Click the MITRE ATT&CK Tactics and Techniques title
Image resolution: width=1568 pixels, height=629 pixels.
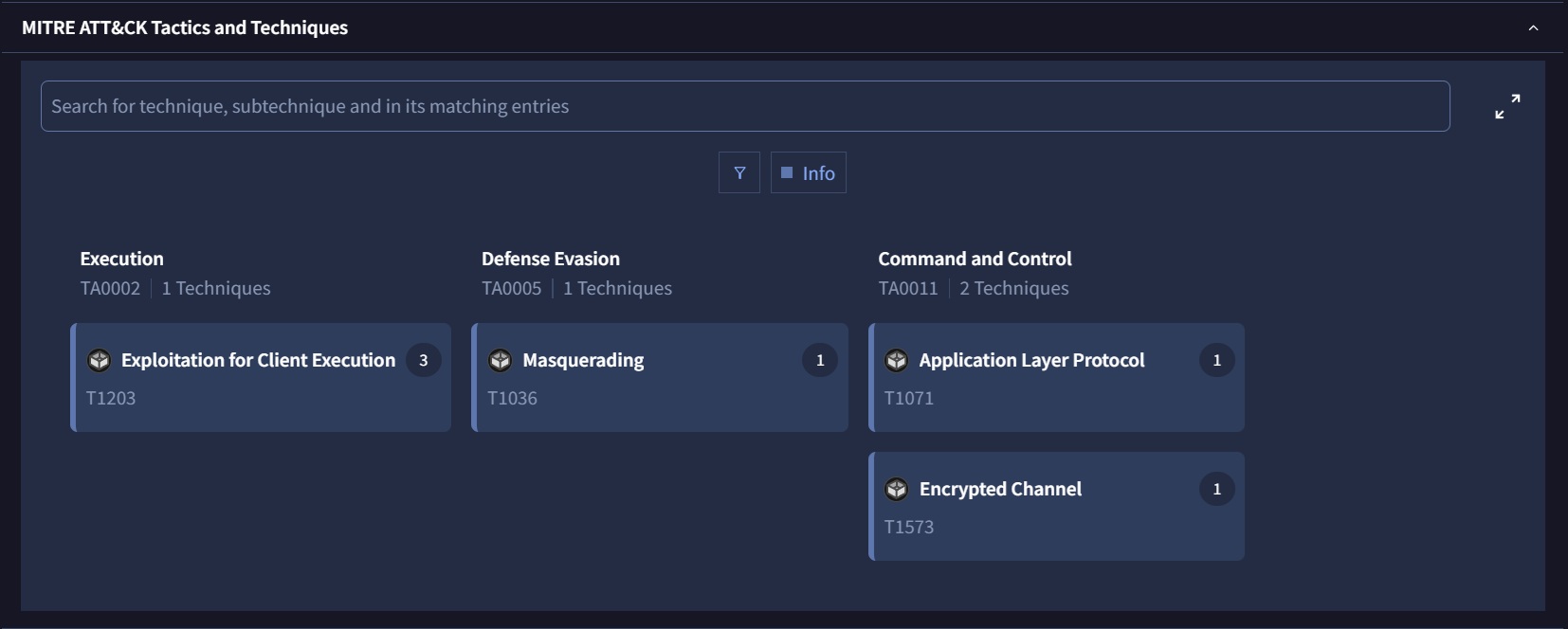point(185,27)
